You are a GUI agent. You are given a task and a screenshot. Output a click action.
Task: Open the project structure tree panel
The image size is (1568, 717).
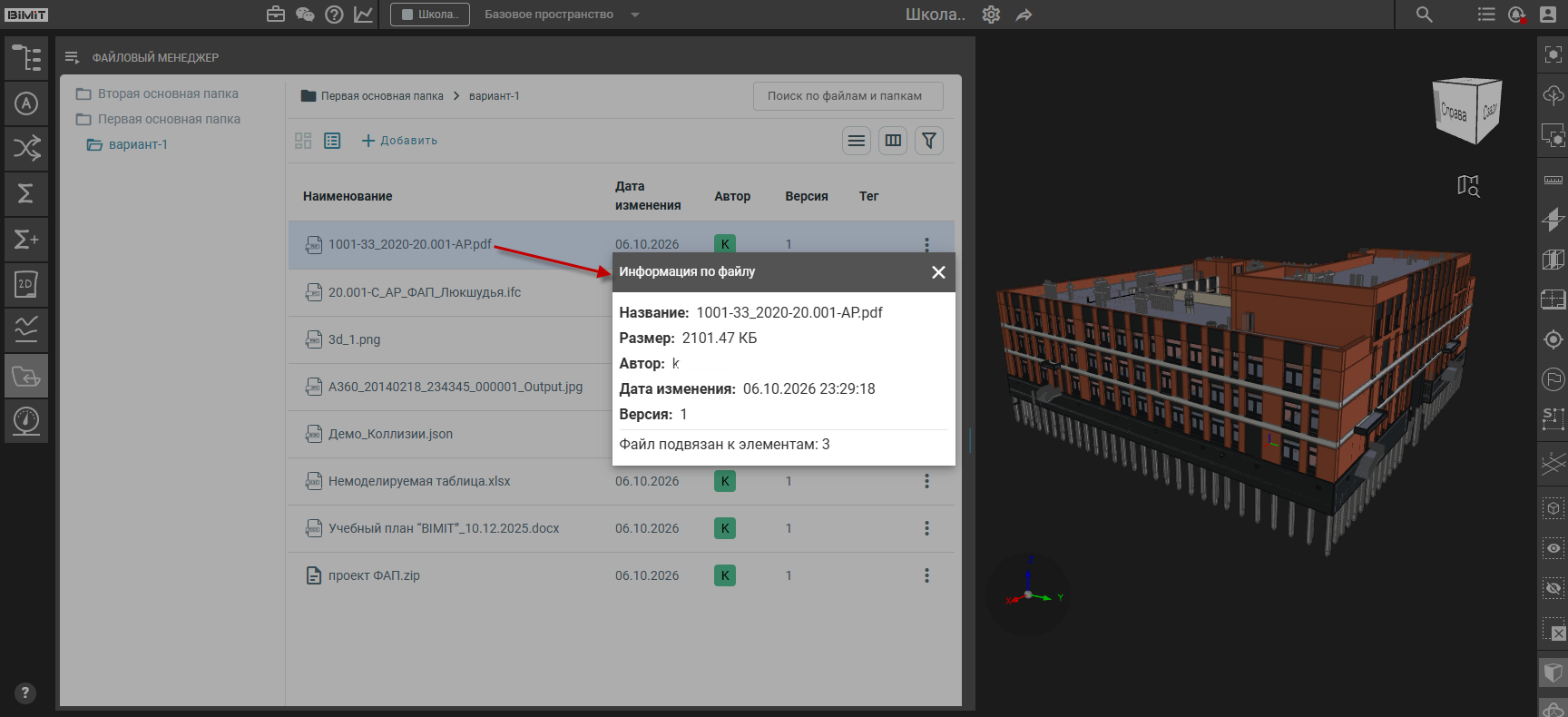[x=26, y=59]
